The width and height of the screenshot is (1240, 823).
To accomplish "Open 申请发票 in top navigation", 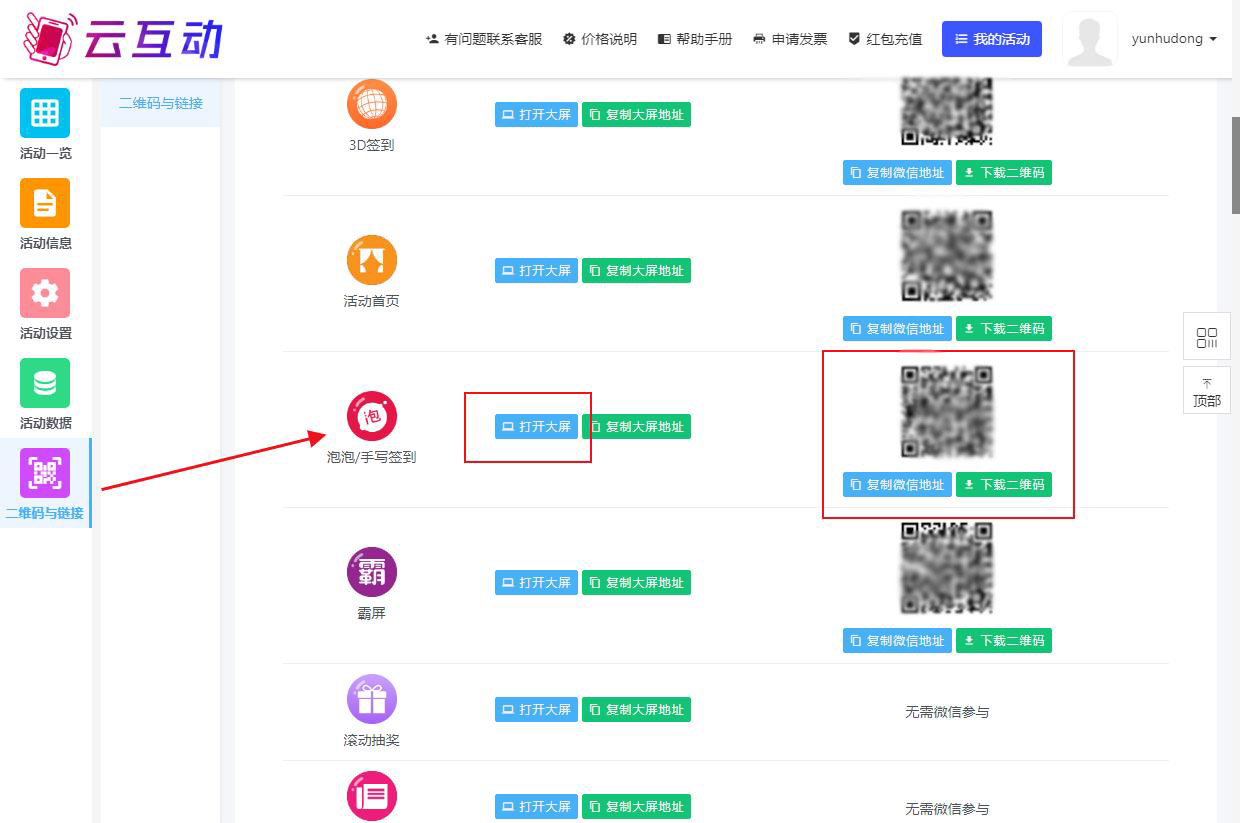I will (x=790, y=39).
